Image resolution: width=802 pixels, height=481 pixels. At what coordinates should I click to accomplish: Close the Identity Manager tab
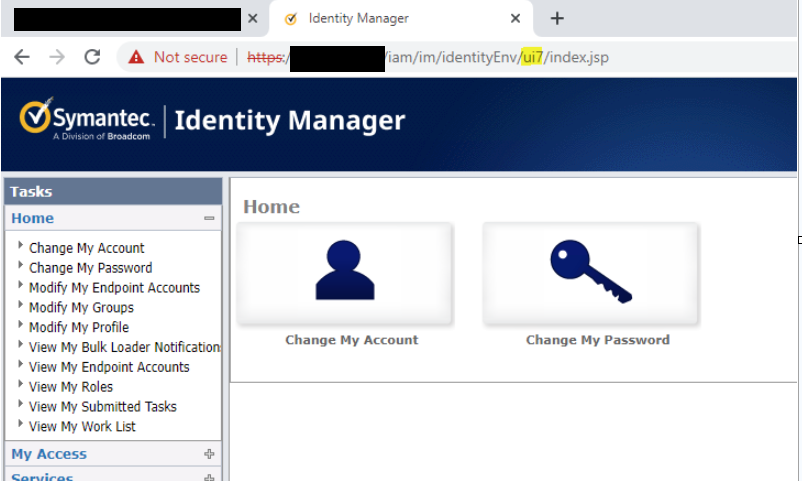click(x=516, y=19)
